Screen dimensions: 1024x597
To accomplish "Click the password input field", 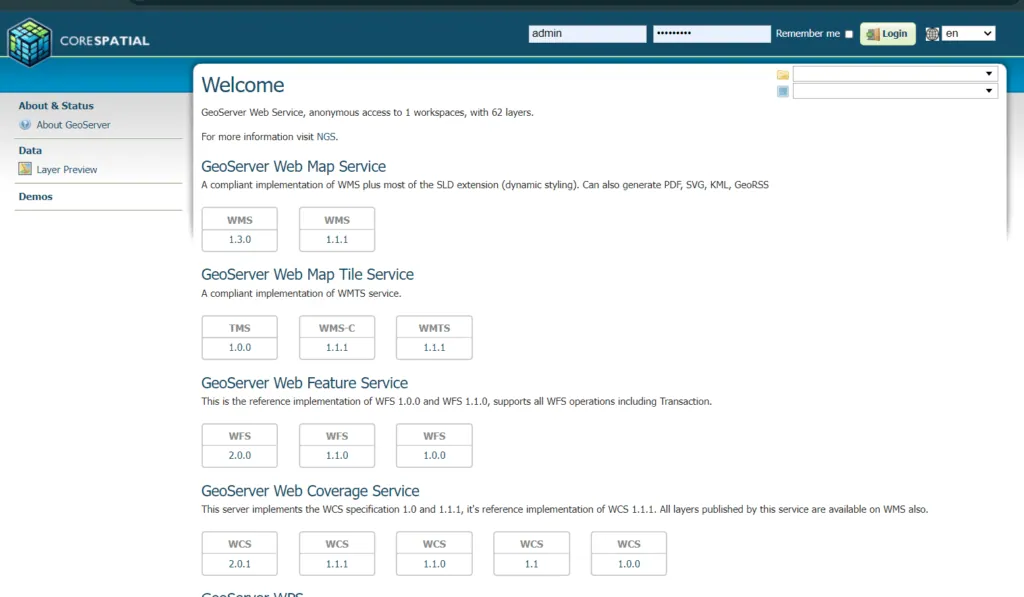I will click(x=712, y=33).
